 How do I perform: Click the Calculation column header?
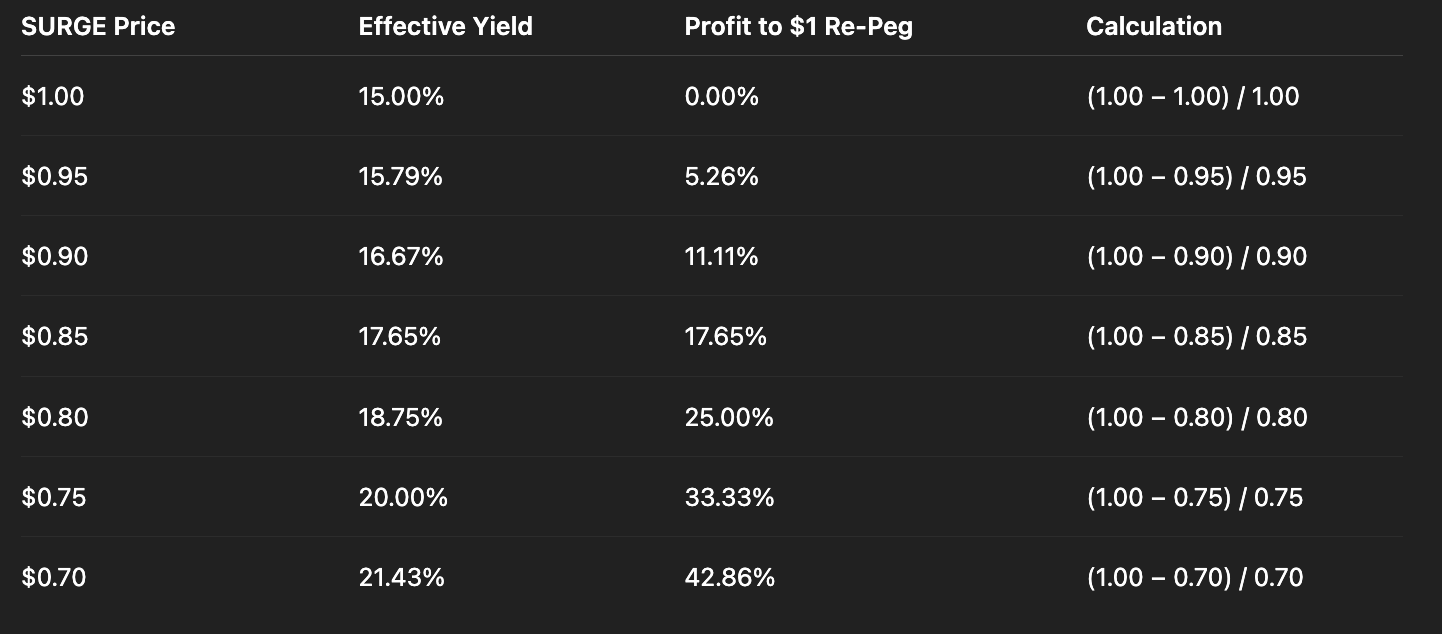click(x=1153, y=26)
